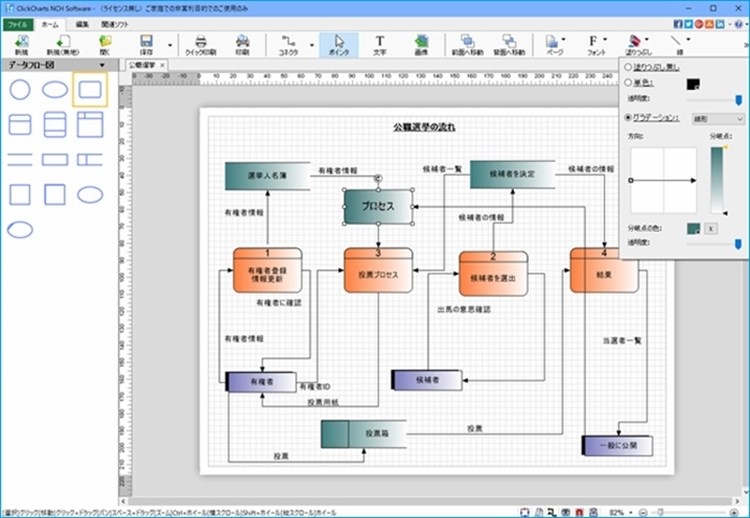Viewport: 750px width, 518px height.
Task: Open the ファイル menu tab
Action: tap(18, 24)
